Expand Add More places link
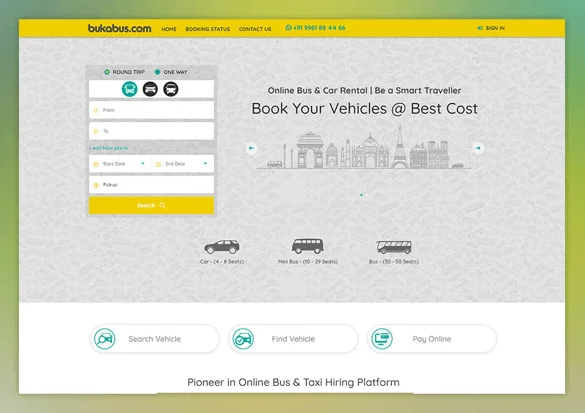This screenshot has height=413, width=585. click(108, 148)
